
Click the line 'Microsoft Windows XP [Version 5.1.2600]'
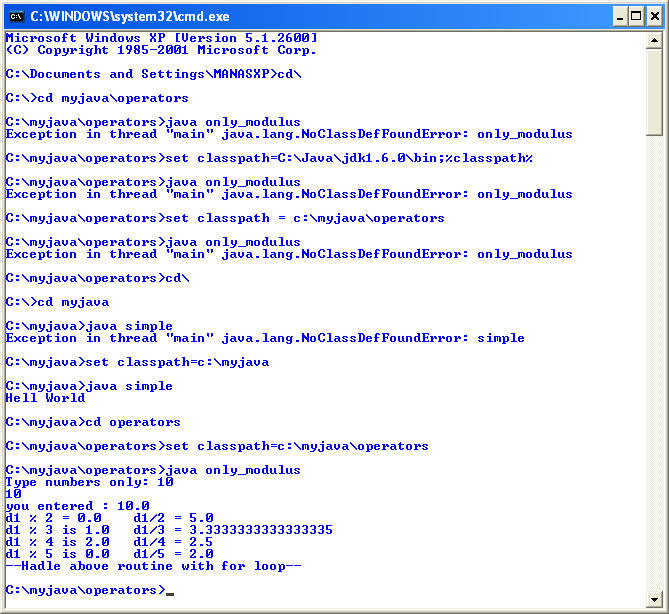[161, 38]
